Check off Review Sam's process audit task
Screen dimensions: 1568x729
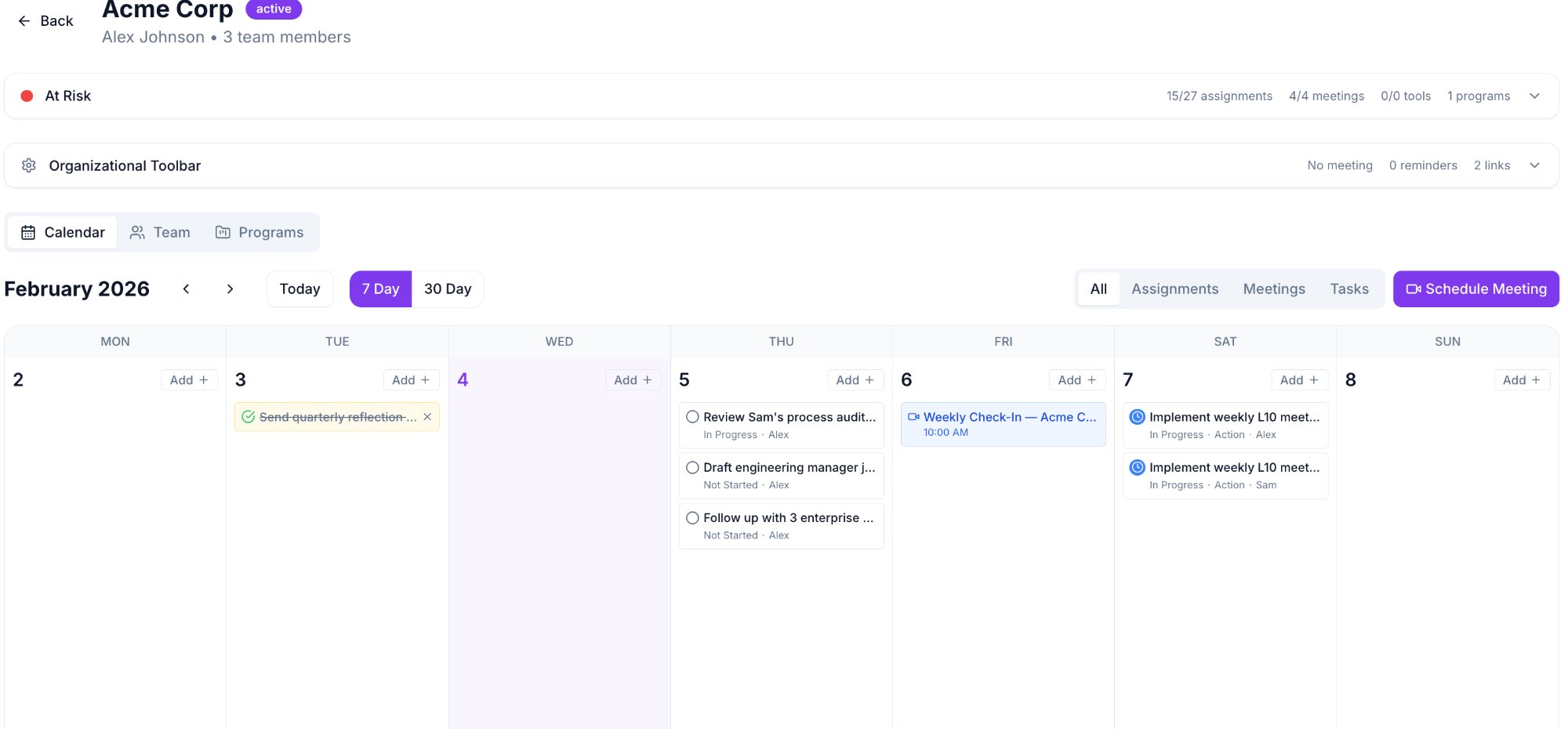(692, 416)
